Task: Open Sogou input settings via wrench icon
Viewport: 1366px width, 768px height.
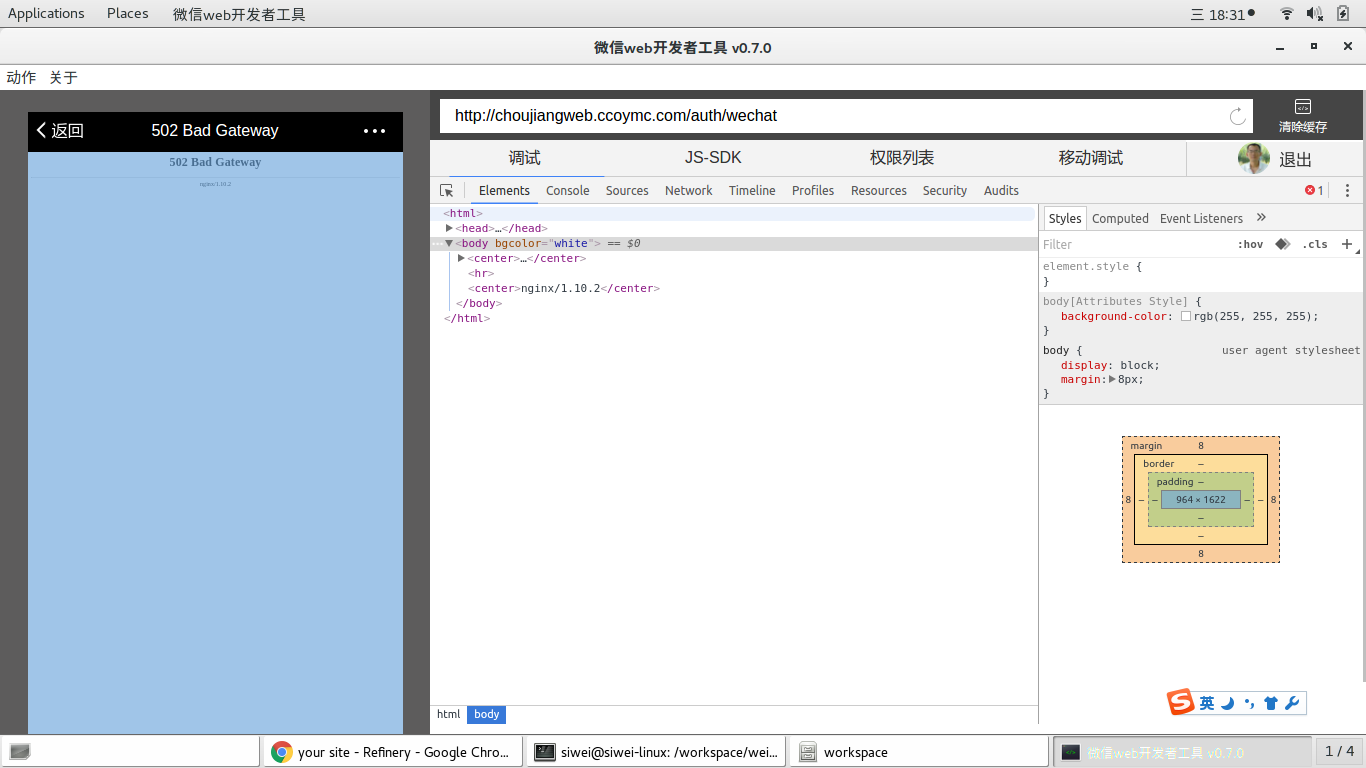Action: point(1294,703)
